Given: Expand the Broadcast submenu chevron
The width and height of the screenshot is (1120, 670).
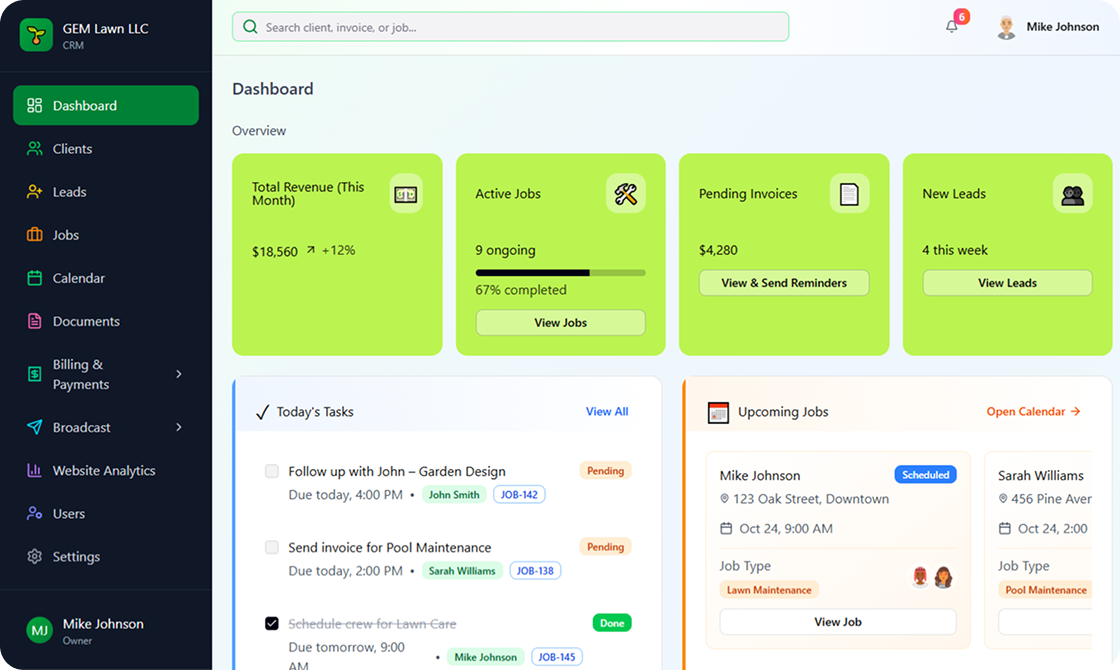Looking at the screenshot, I should (179, 427).
